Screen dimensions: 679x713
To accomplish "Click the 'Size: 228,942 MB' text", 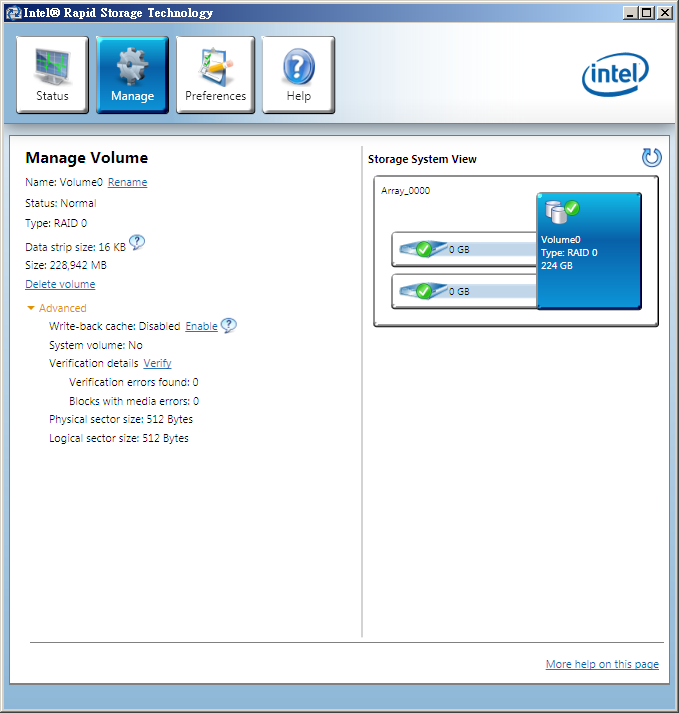I will [66, 265].
